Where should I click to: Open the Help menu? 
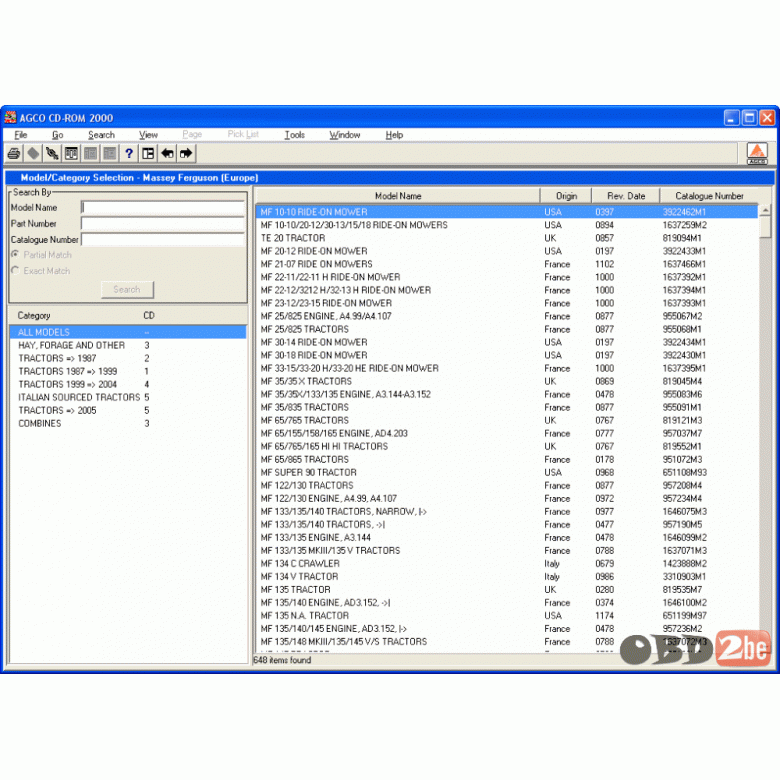[x=394, y=135]
